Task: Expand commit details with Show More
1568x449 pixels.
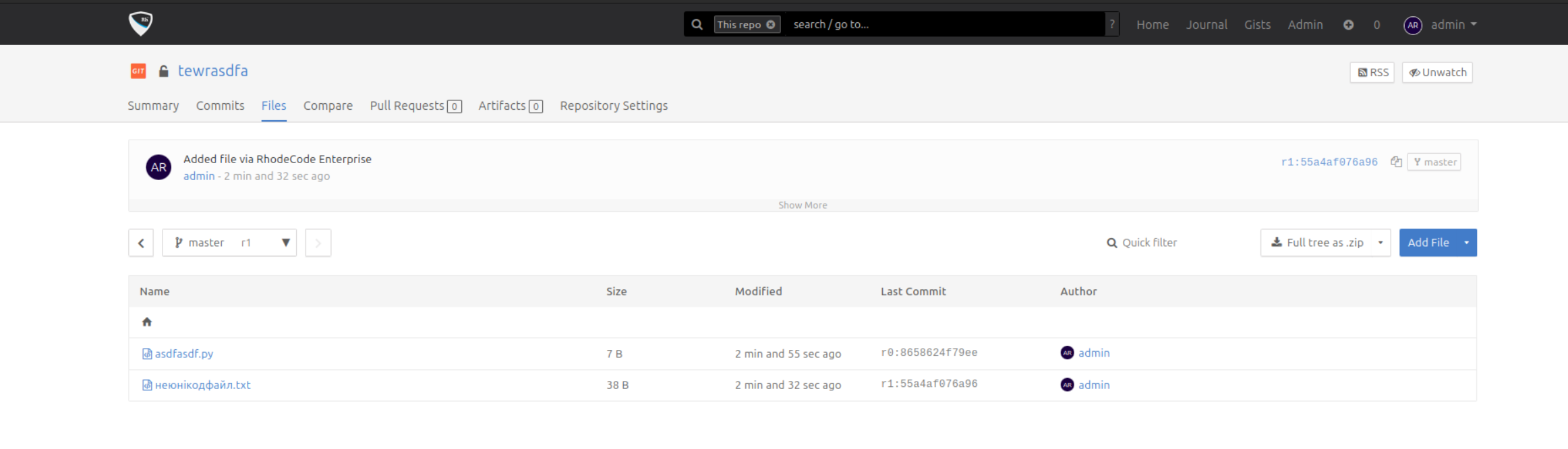Action: tap(803, 205)
